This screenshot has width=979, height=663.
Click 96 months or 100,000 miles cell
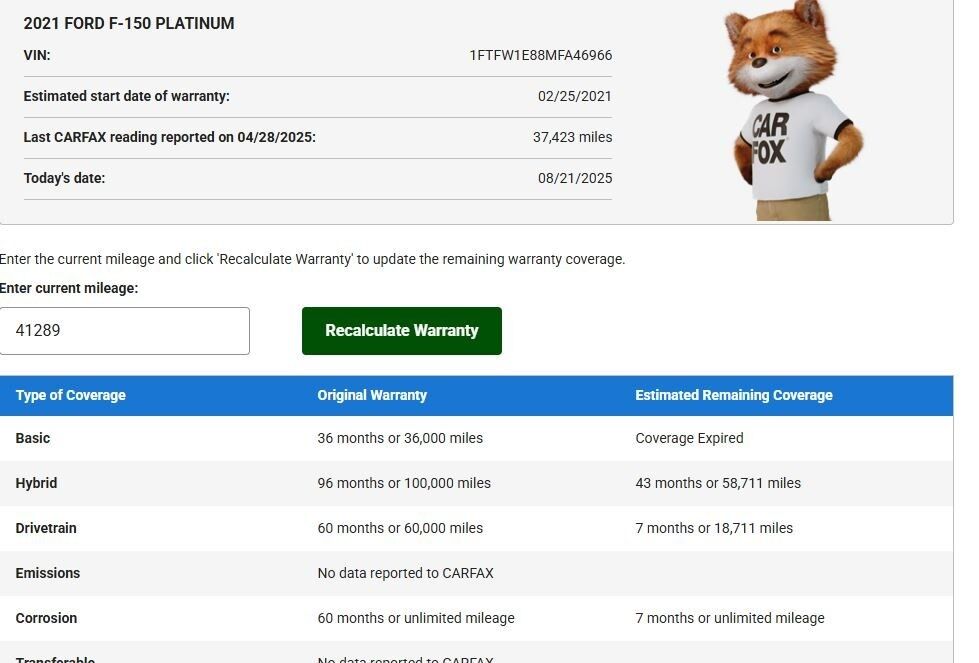coord(404,483)
